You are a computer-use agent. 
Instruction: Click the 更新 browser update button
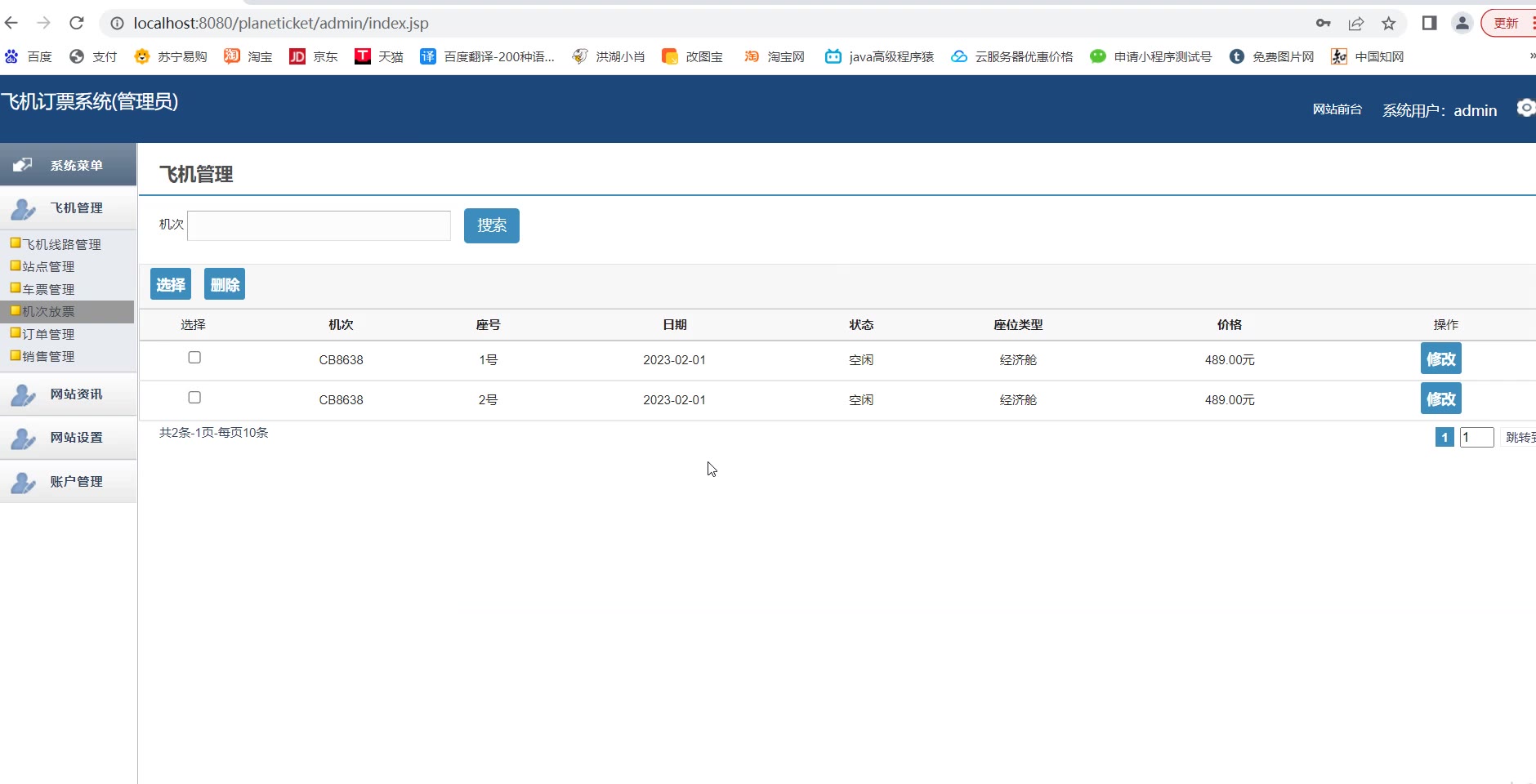1508,23
